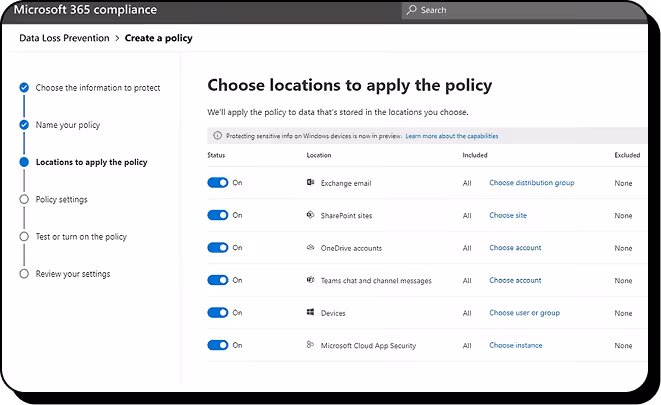Image resolution: width=661 pixels, height=405 pixels.
Task: Click the Location column header
Action: [319, 155]
